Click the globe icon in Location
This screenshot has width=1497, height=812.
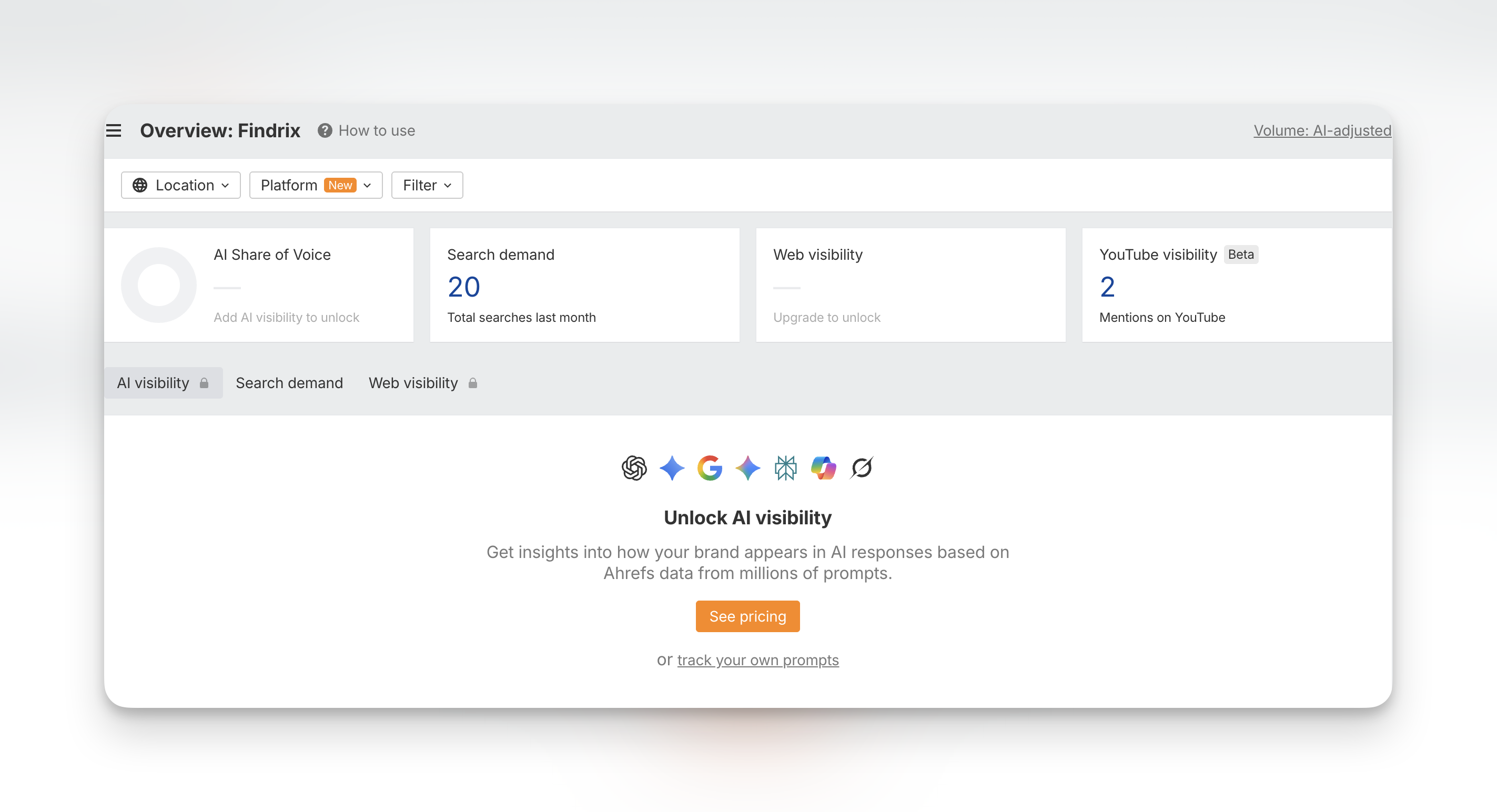(x=140, y=185)
